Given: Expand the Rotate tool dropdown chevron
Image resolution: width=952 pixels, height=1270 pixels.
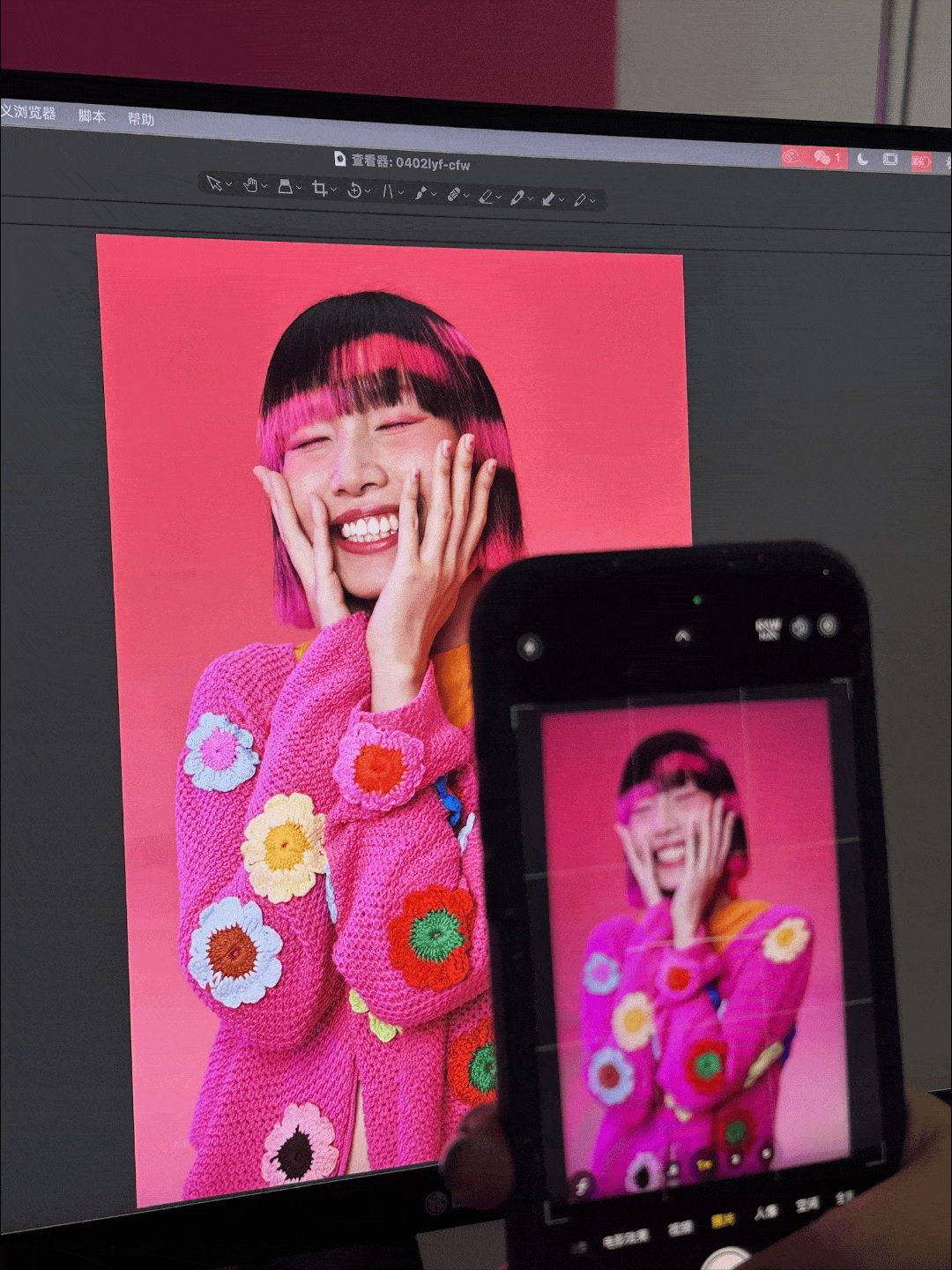Looking at the screenshot, I should pos(368,191).
